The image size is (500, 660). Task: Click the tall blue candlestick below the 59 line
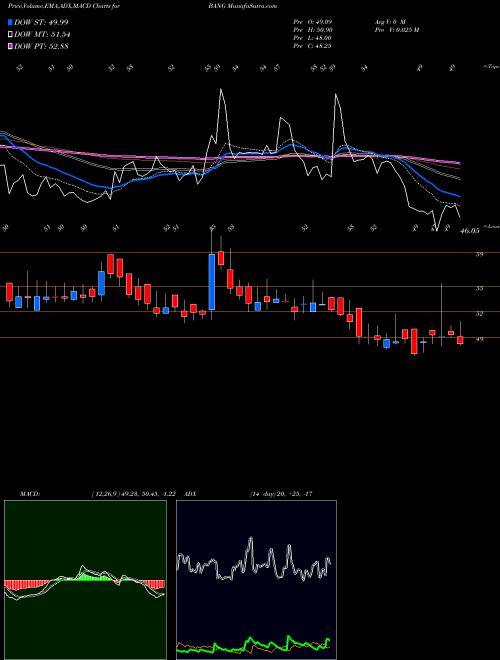point(212,282)
